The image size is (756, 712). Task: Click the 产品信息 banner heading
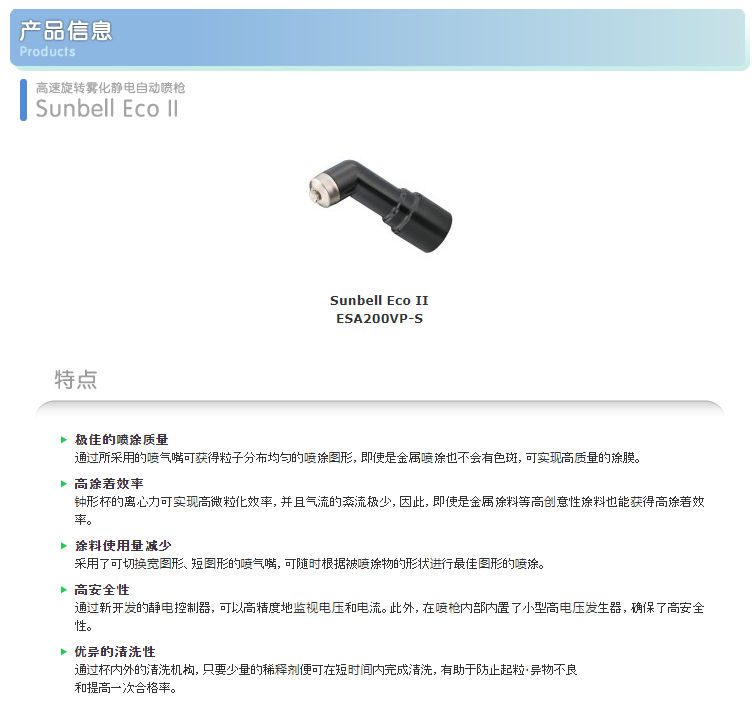(66, 30)
